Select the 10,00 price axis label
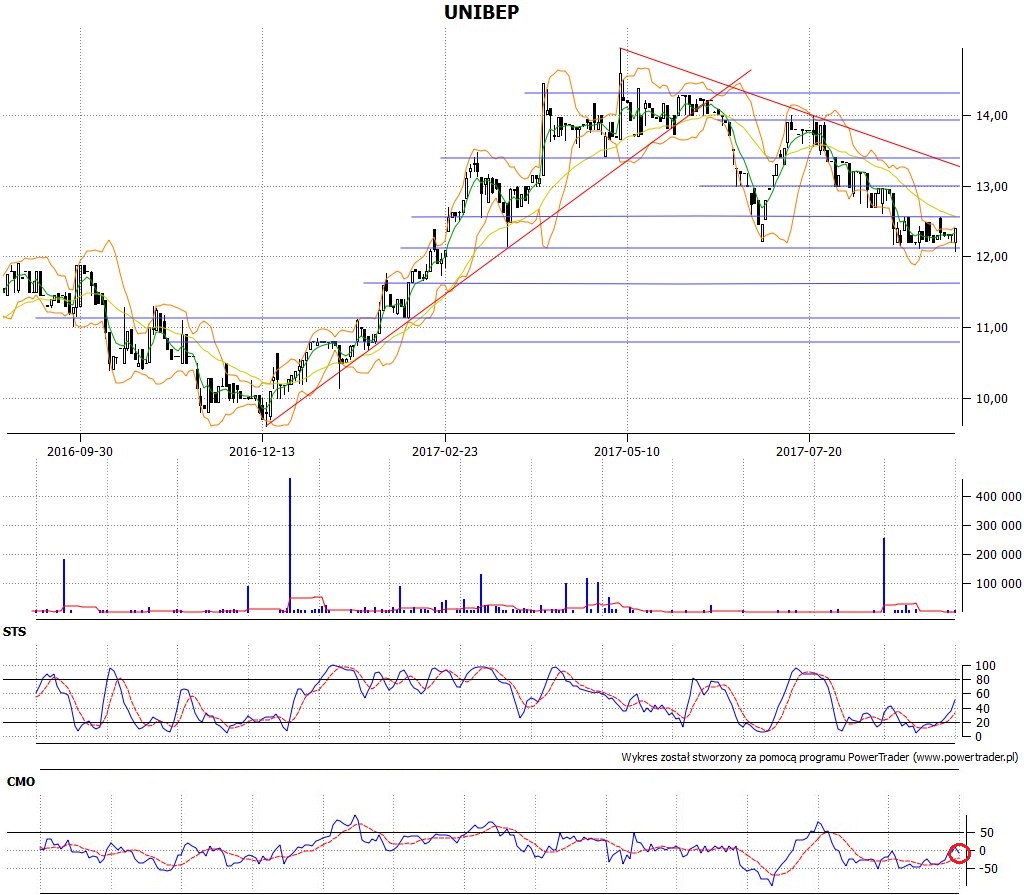 click(x=992, y=399)
